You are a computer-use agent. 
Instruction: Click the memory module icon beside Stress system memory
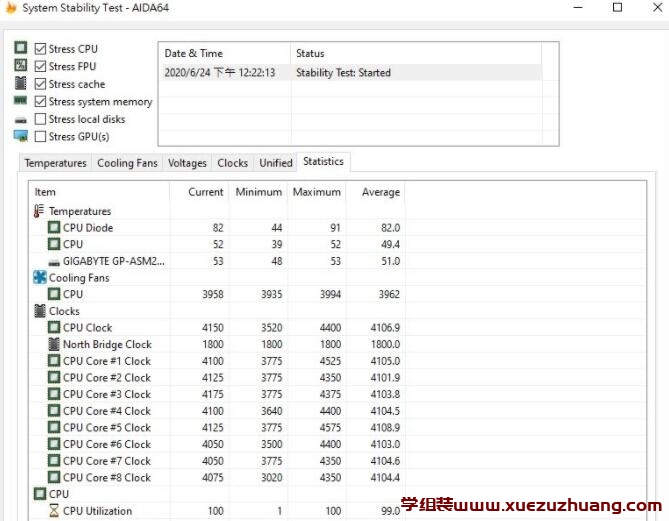(x=20, y=101)
